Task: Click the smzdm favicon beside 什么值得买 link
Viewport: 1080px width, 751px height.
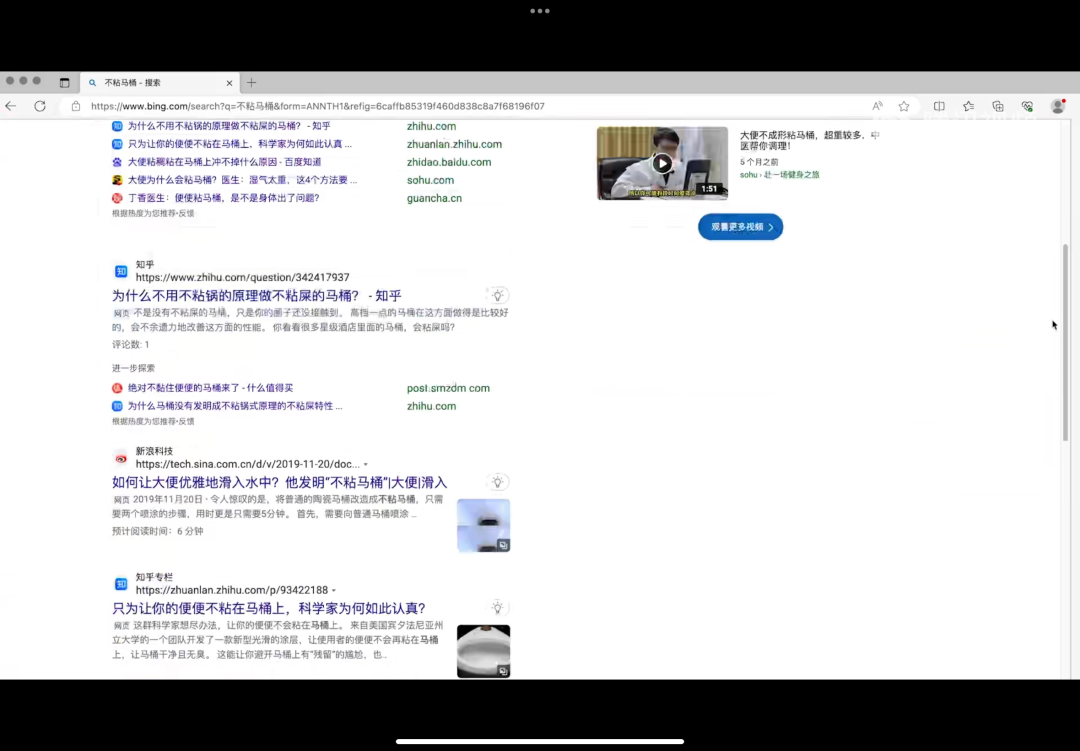Action: click(x=117, y=388)
